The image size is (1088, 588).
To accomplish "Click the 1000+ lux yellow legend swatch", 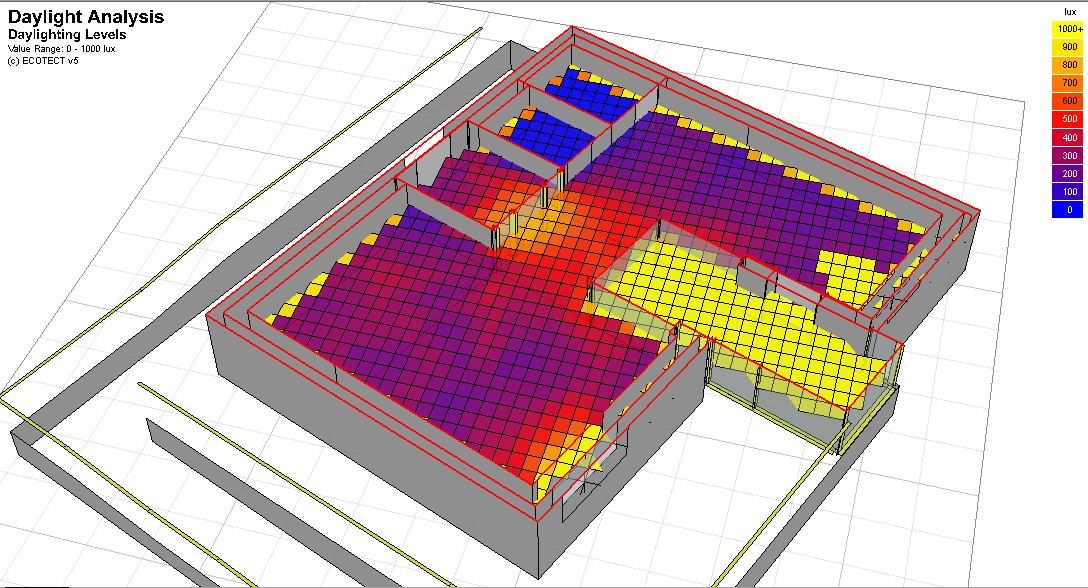I will (1069, 29).
